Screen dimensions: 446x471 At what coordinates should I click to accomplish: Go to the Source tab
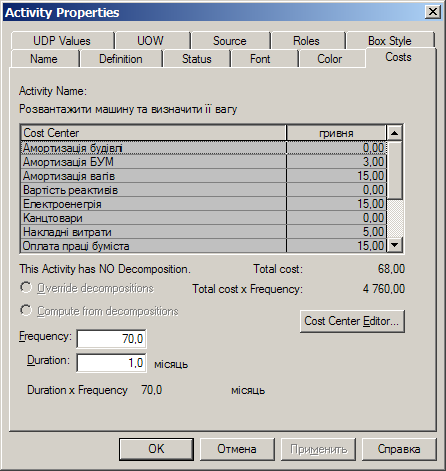pos(230,41)
